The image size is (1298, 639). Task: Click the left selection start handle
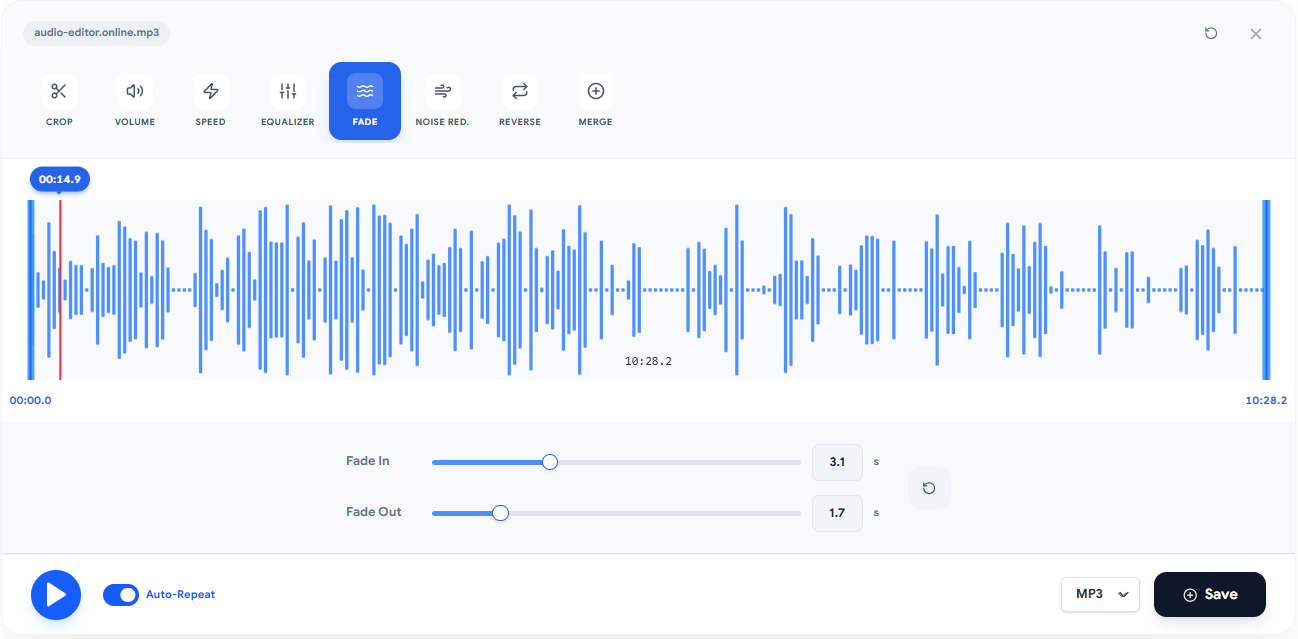tap(31, 290)
